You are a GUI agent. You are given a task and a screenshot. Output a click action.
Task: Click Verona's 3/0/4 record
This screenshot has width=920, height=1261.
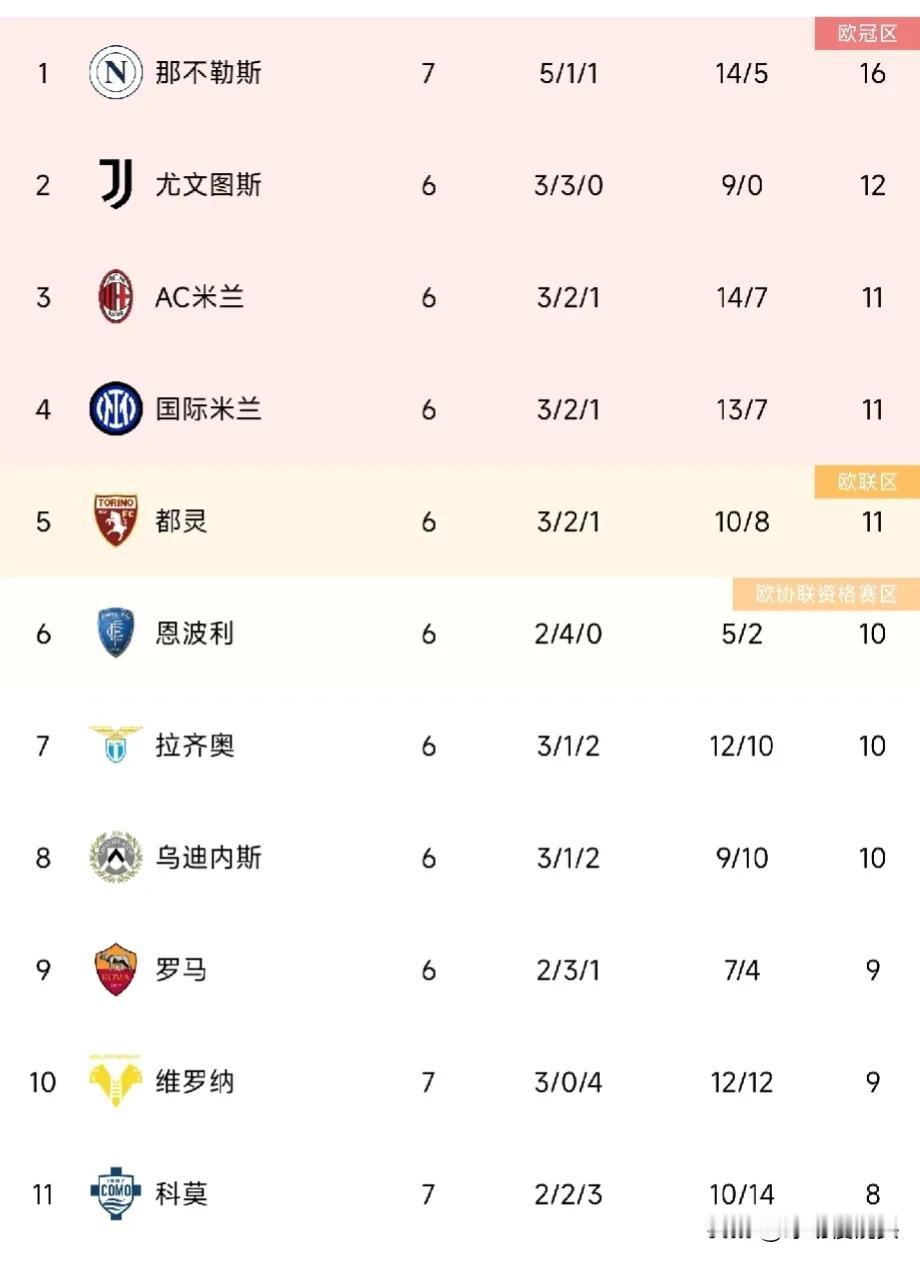click(x=568, y=1082)
